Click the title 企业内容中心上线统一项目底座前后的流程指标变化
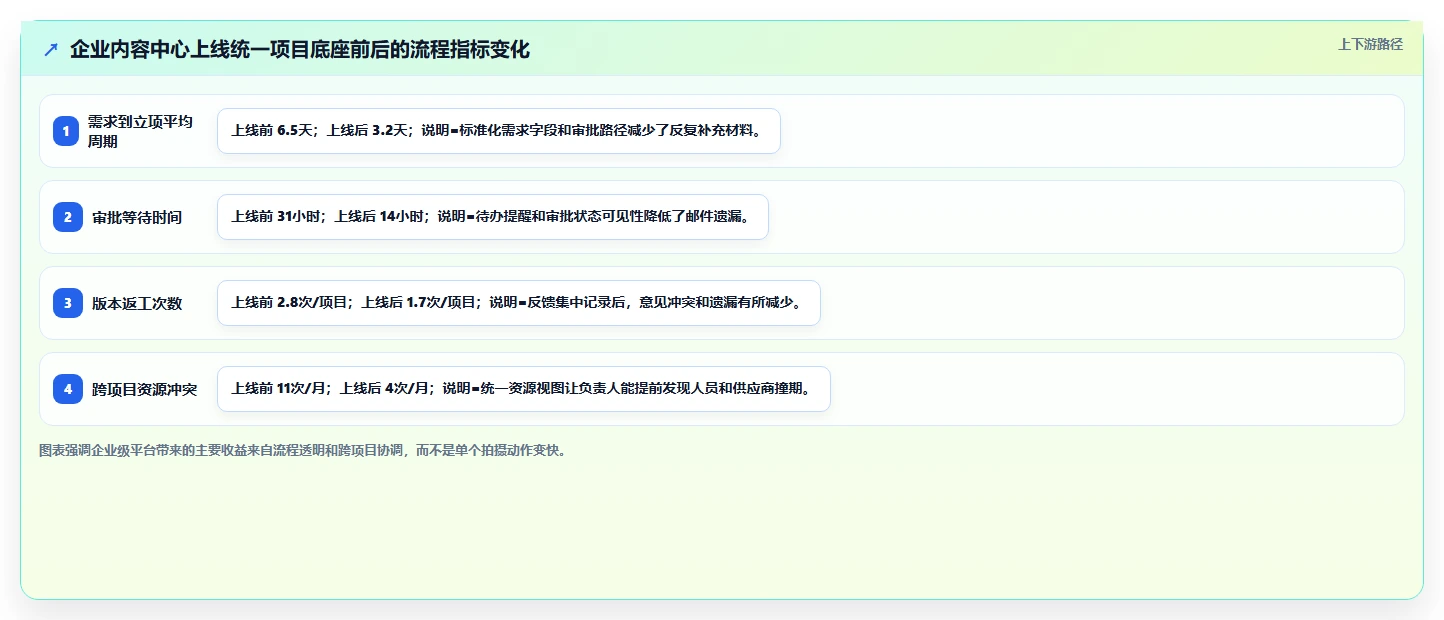This screenshot has width=1444, height=620. tap(299, 50)
